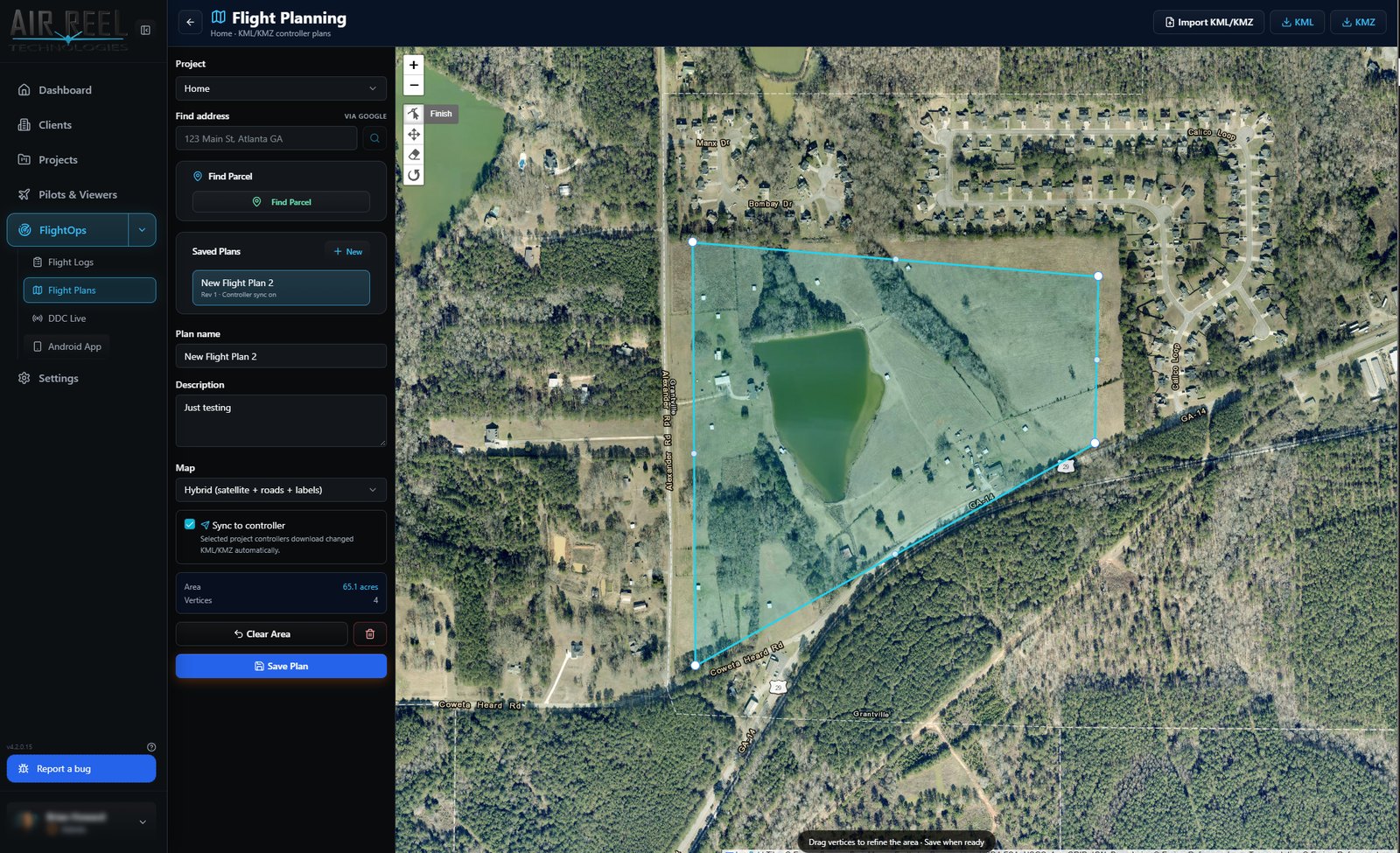Click the help question mark icon
Image resolution: width=1400 pixels, height=853 pixels.
tap(151, 747)
